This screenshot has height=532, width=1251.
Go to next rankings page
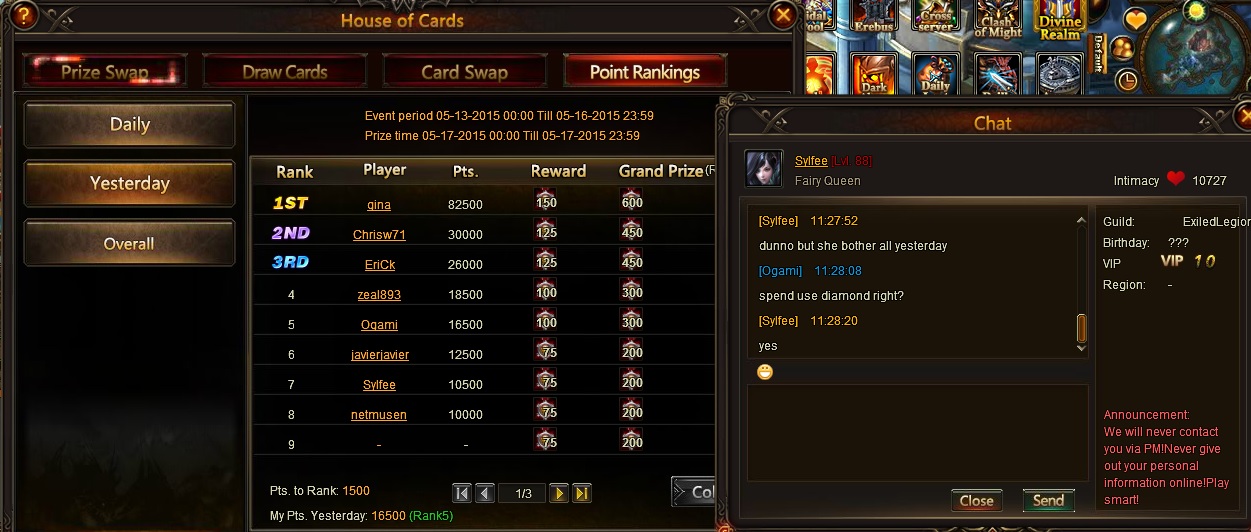(x=559, y=493)
